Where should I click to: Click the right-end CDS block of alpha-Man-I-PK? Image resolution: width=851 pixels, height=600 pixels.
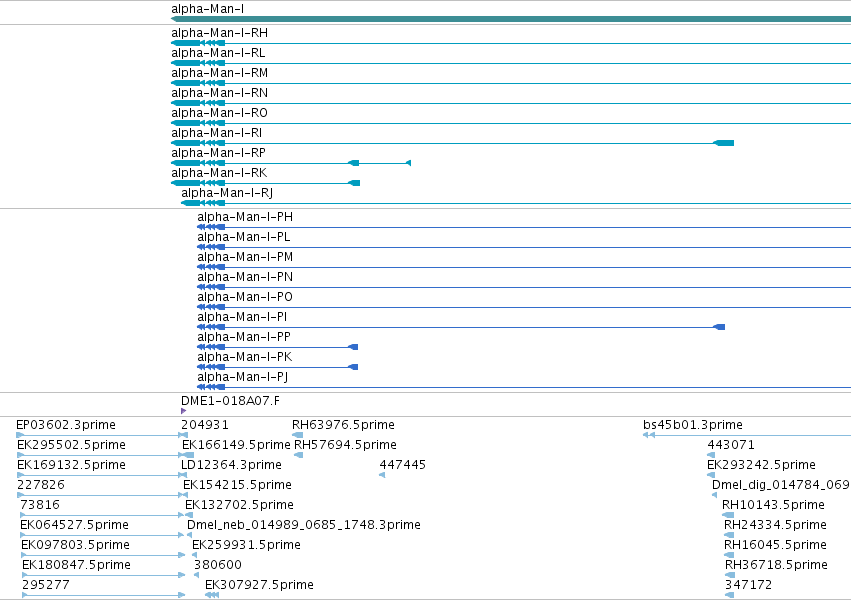(x=353, y=367)
